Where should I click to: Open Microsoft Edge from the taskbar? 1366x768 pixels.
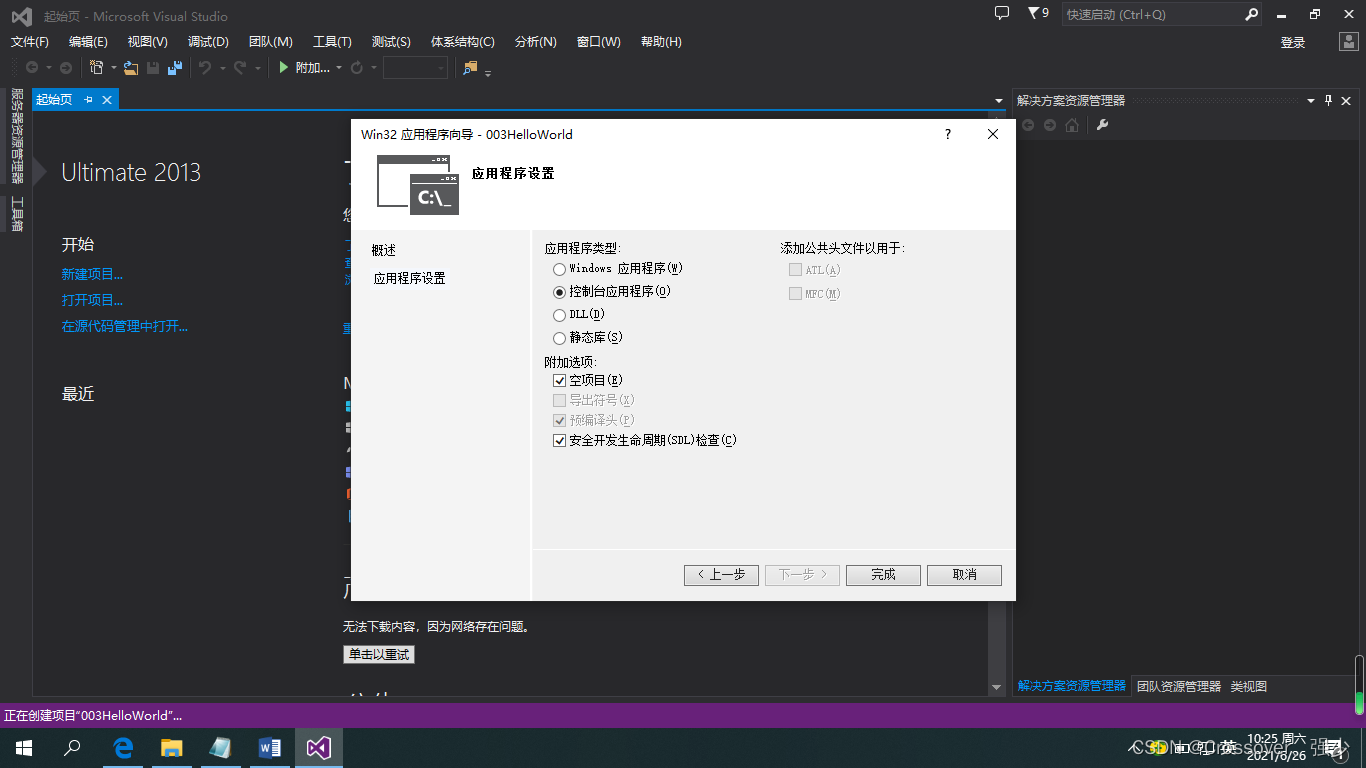coord(123,748)
